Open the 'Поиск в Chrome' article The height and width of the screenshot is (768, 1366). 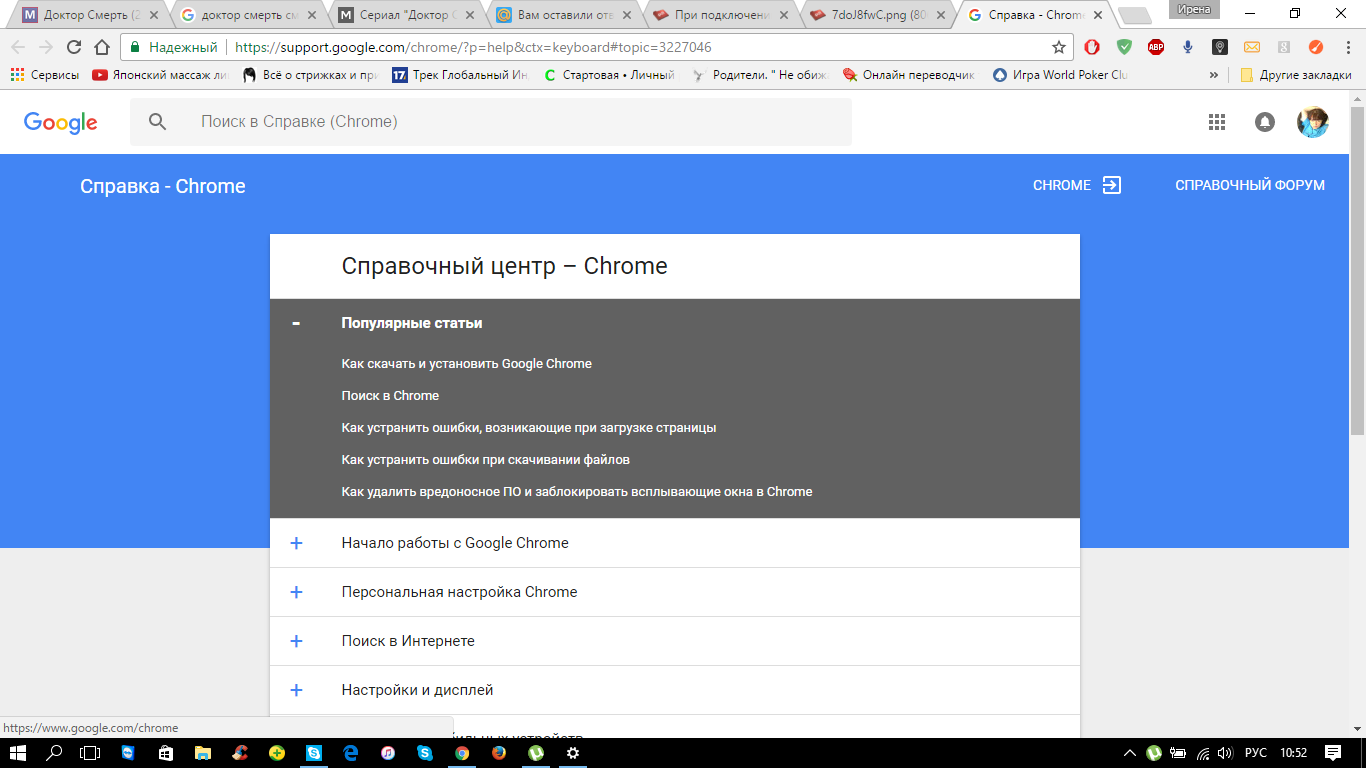click(390, 396)
